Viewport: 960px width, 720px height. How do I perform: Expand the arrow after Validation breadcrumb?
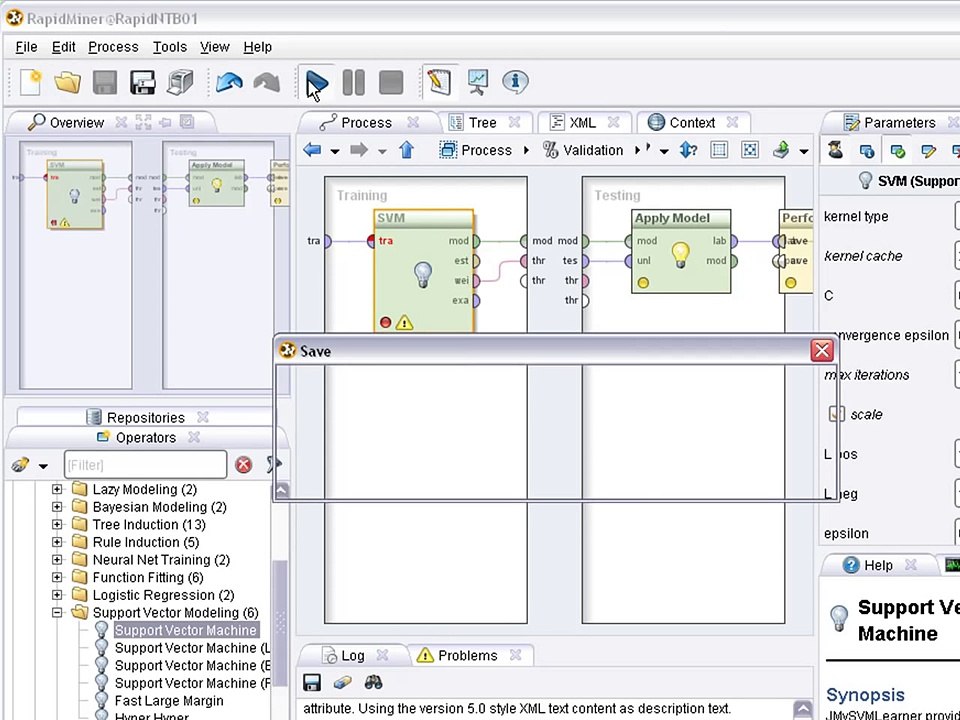point(637,150)
